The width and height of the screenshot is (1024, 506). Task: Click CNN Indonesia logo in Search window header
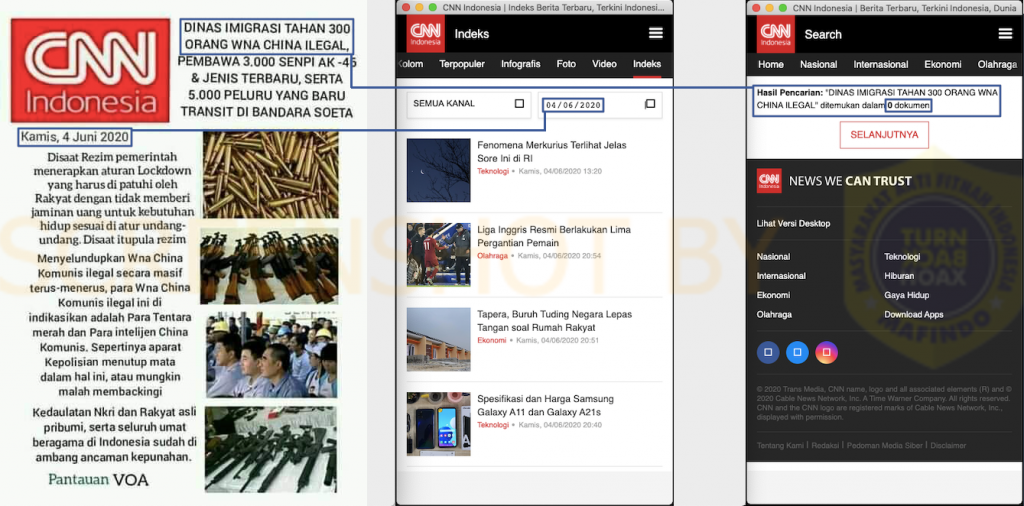[x=775, y=34]
